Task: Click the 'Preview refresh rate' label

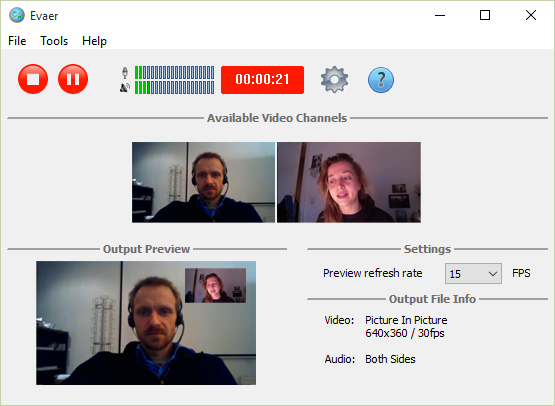Action: point(373,273)
